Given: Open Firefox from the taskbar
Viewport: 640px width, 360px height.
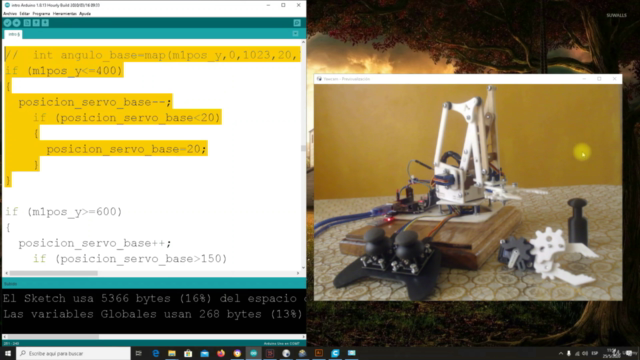Looking at the screenshot, I should pyautogui.click(x=221, y=353).
